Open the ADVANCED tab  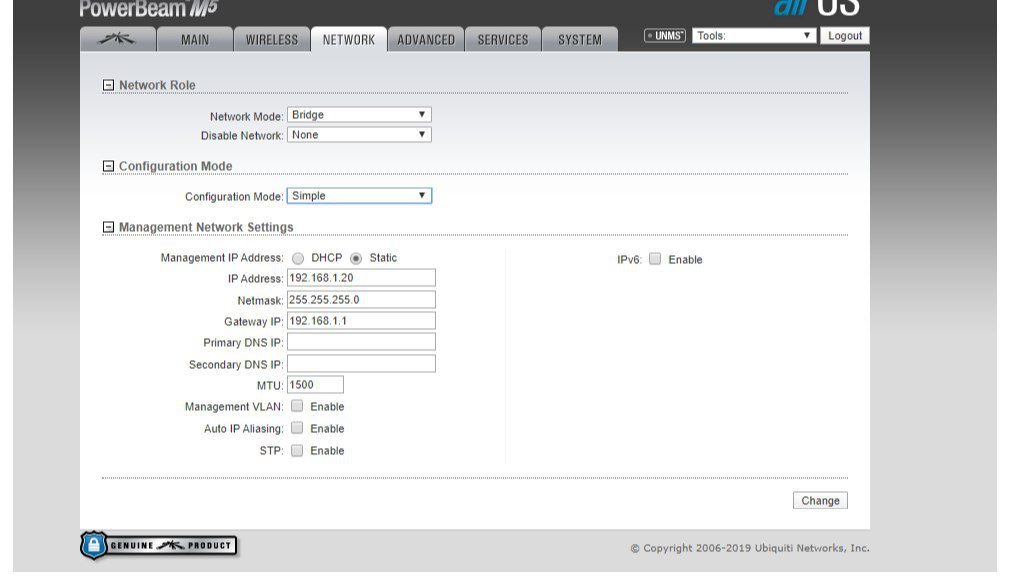tap(426, 39)
